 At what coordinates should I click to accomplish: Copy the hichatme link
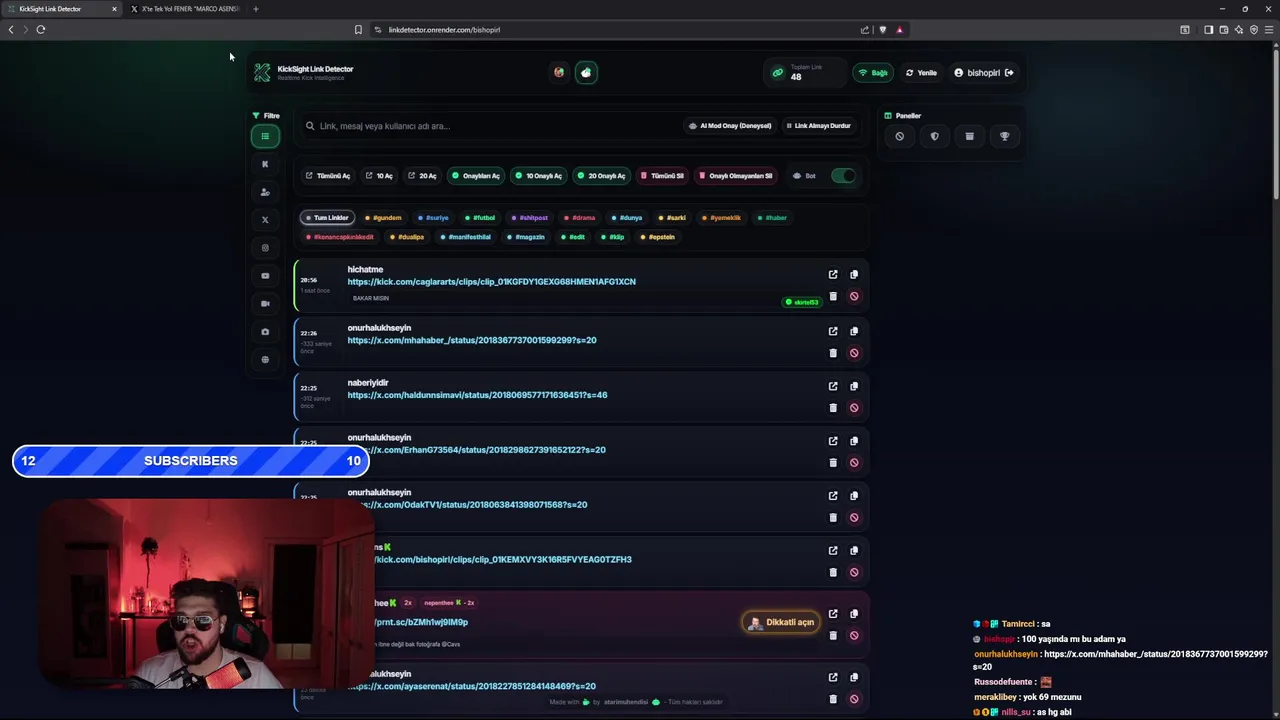[x=854, y=274]
